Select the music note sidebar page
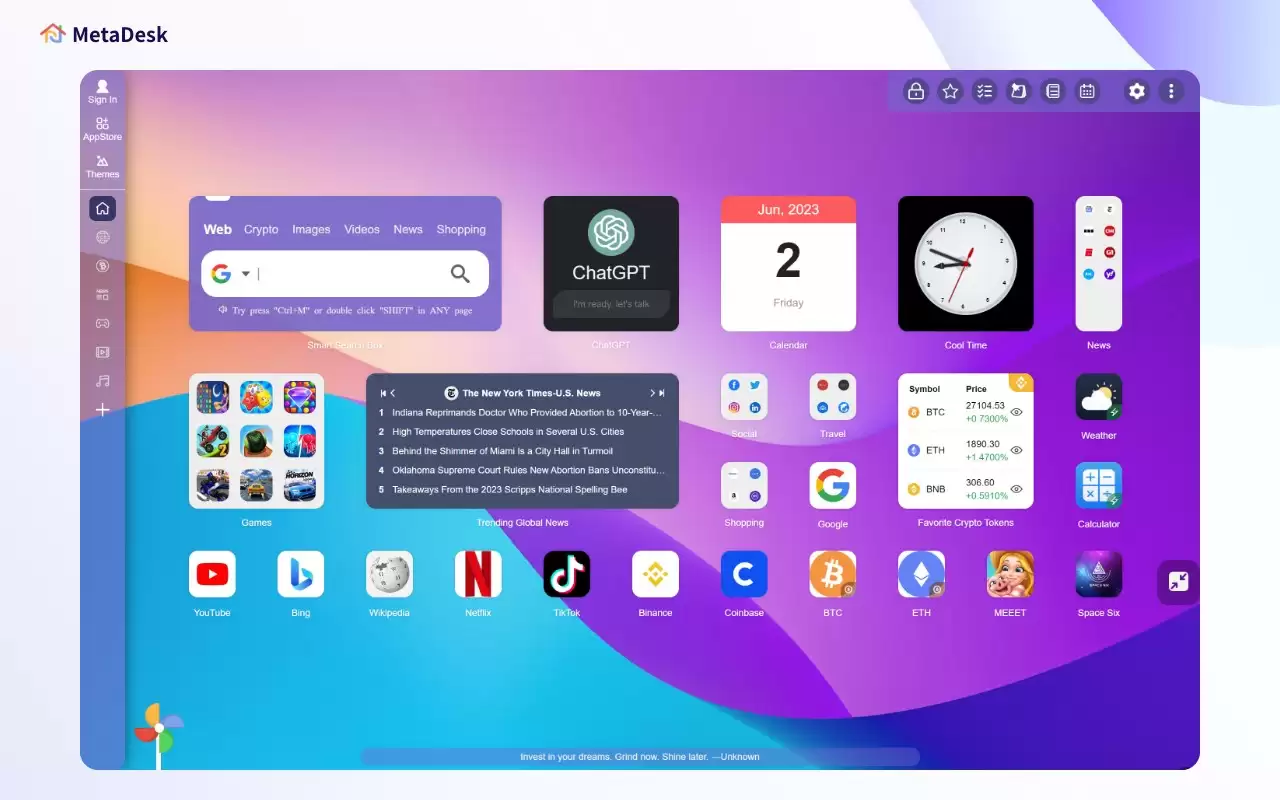Screen dimensions: 1280x800 tap(102, 381)
